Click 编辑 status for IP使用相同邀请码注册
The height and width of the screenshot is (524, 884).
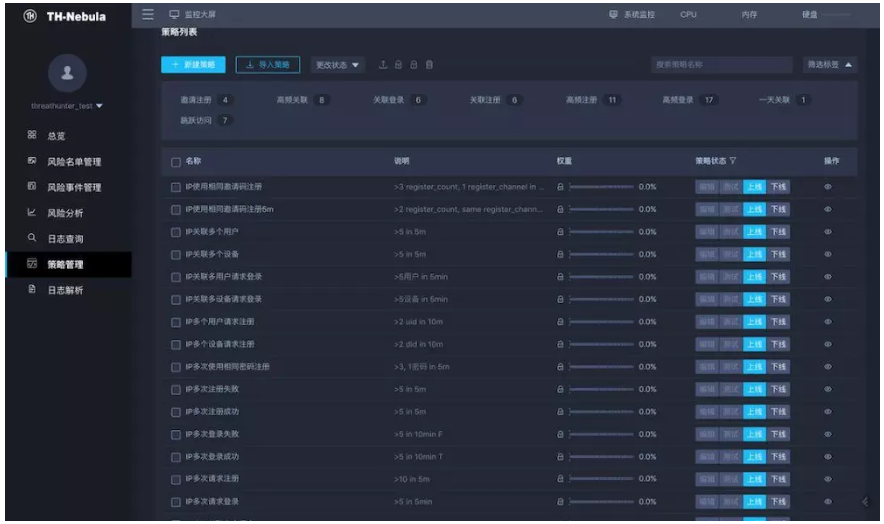707,187
